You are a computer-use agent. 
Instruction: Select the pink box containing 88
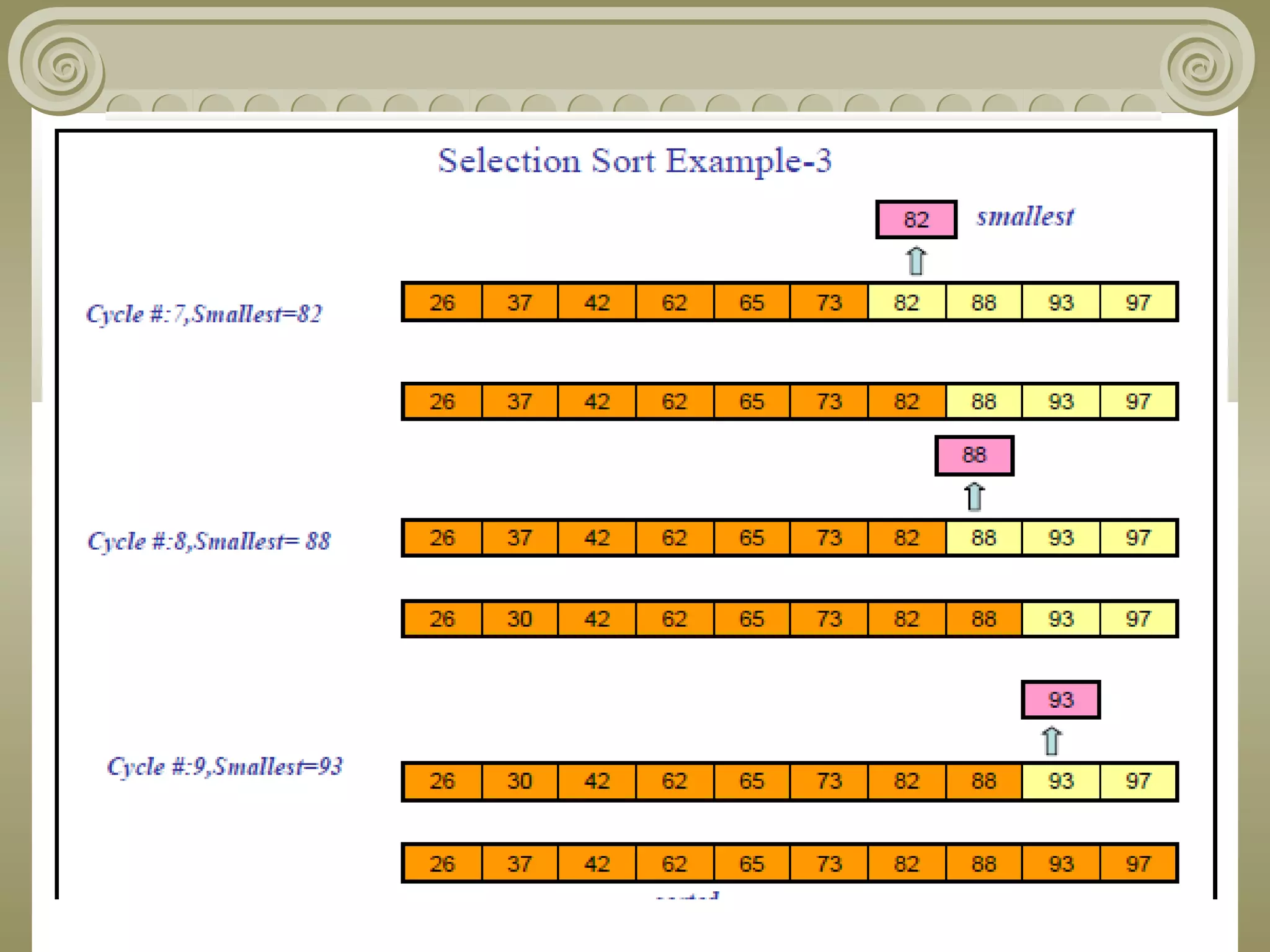point(974,456)
